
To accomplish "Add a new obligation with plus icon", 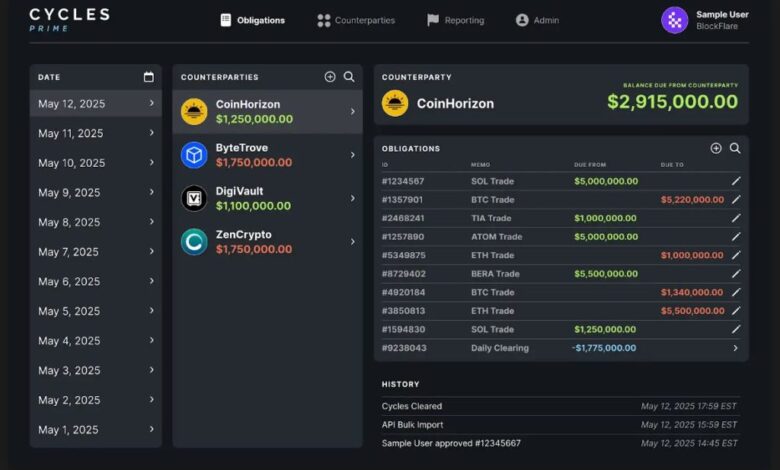I will pos(716,148).
